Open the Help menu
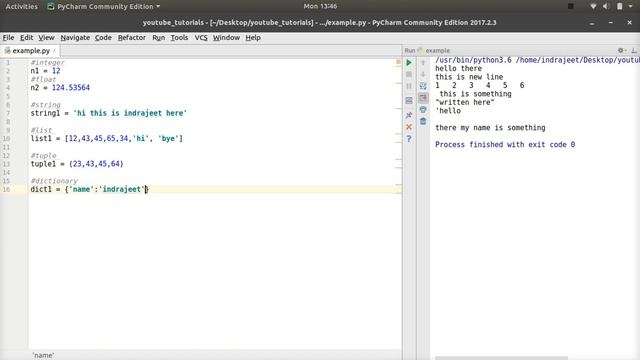The height and width of the screenshot is (360, 640). point(253,38)
